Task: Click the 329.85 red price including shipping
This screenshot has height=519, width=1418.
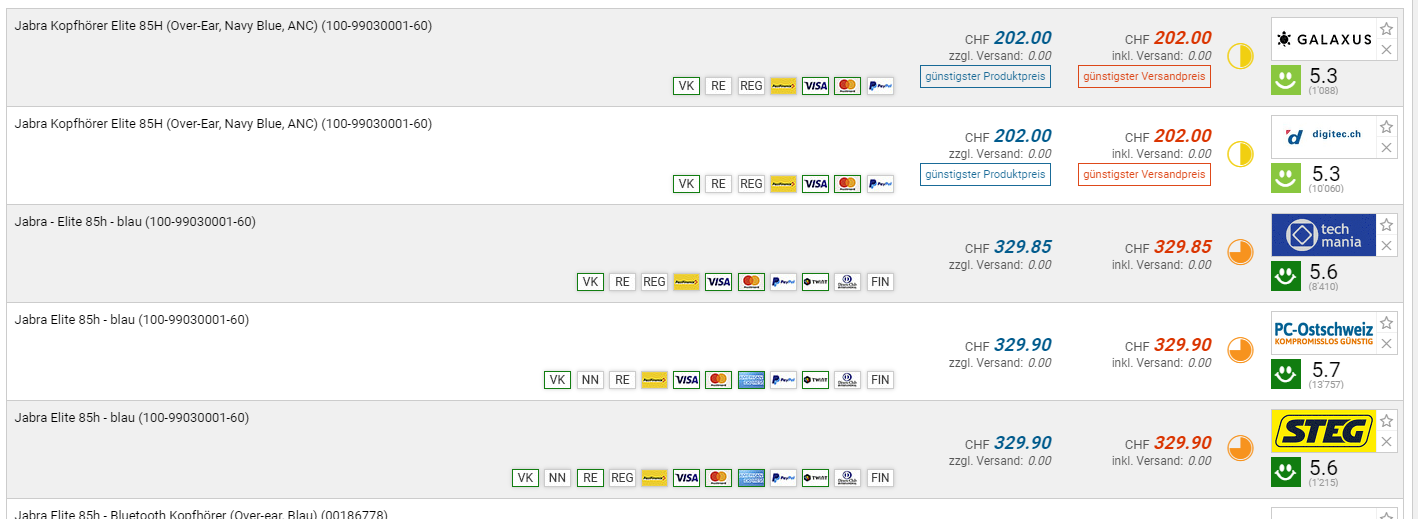Action: (1182, 247)
